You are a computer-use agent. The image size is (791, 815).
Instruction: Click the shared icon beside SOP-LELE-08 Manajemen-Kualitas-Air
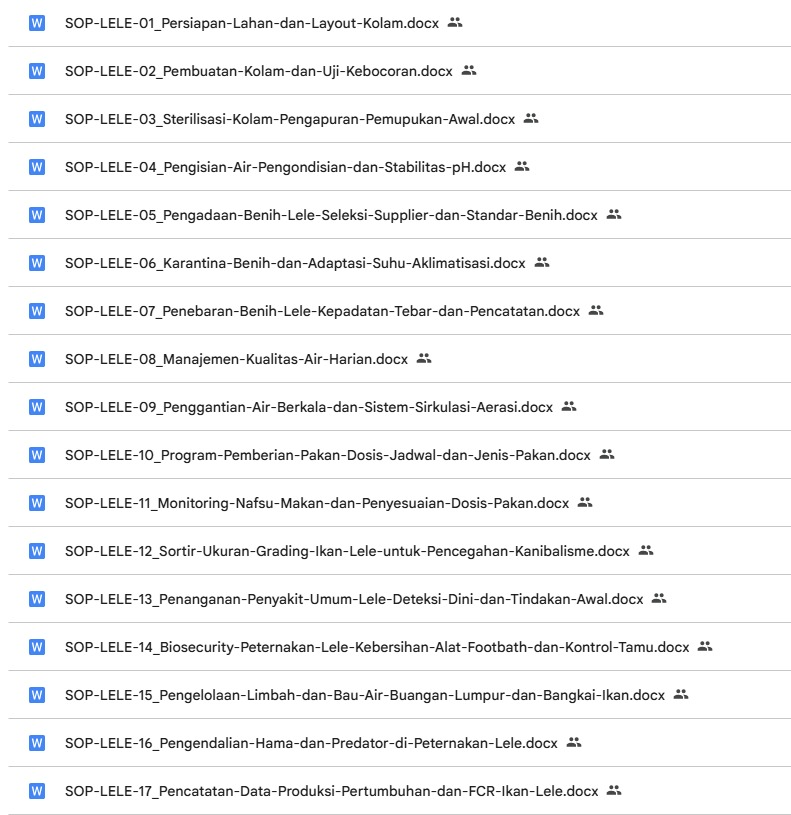pyautogui.click(x=424, y=358)
